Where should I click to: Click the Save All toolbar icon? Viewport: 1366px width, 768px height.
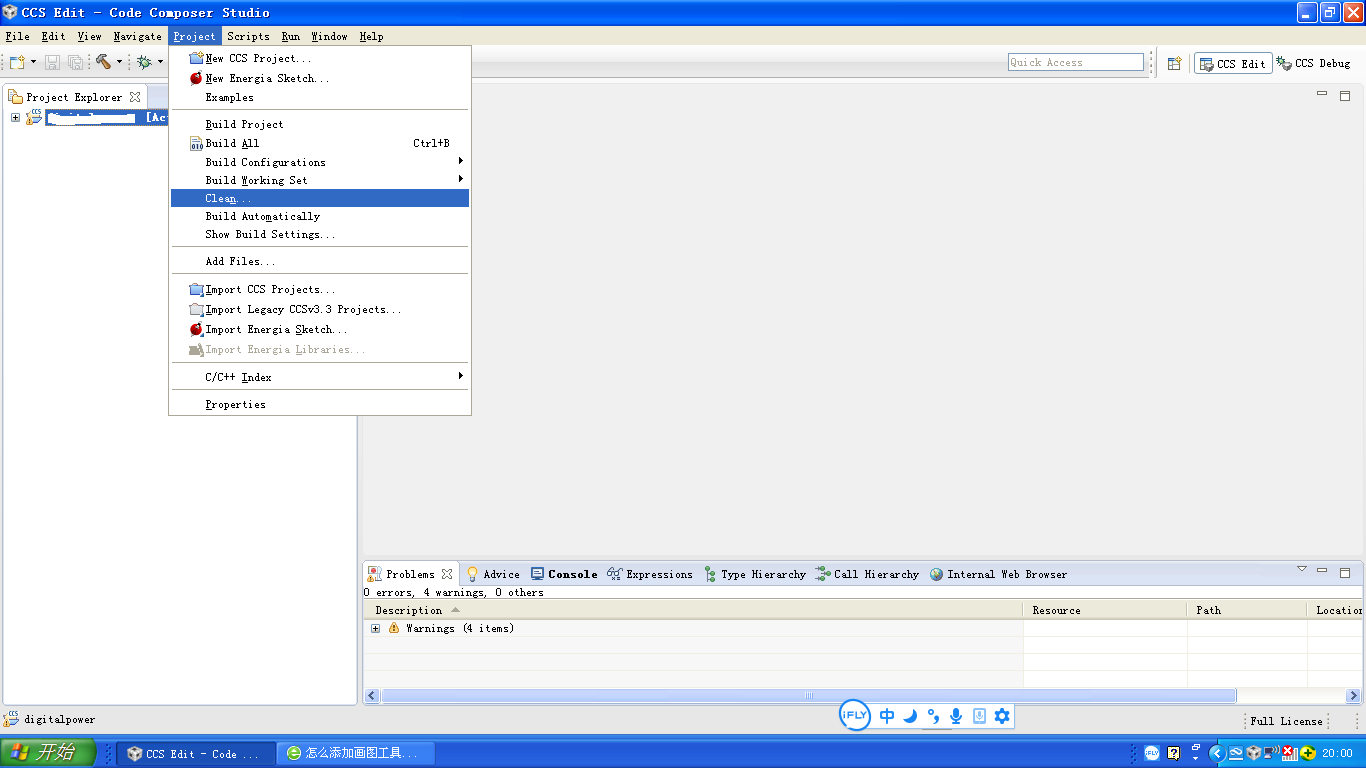click(75, 62)
